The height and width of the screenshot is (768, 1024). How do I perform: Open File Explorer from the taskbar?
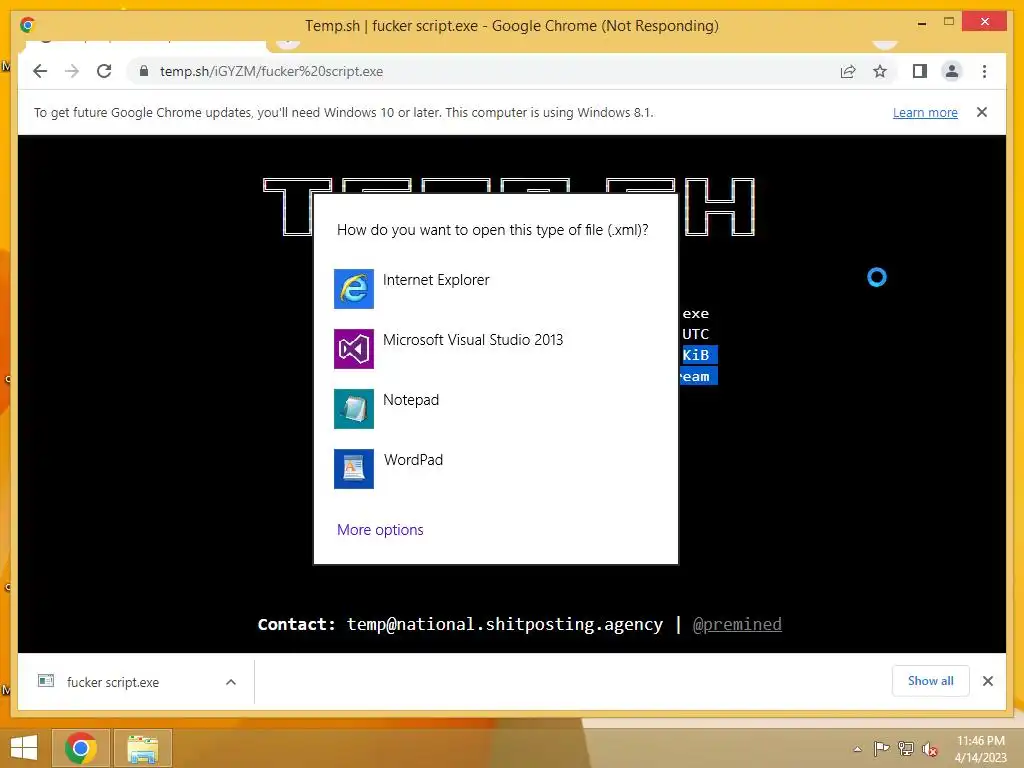point(142,748)
